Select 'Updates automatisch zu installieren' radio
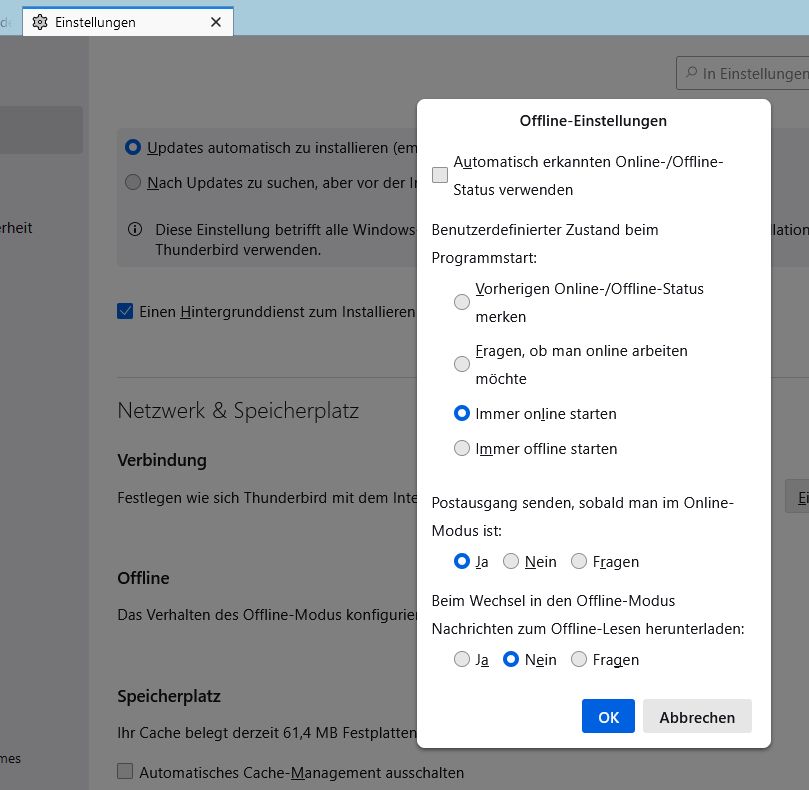 pos(133,147)
